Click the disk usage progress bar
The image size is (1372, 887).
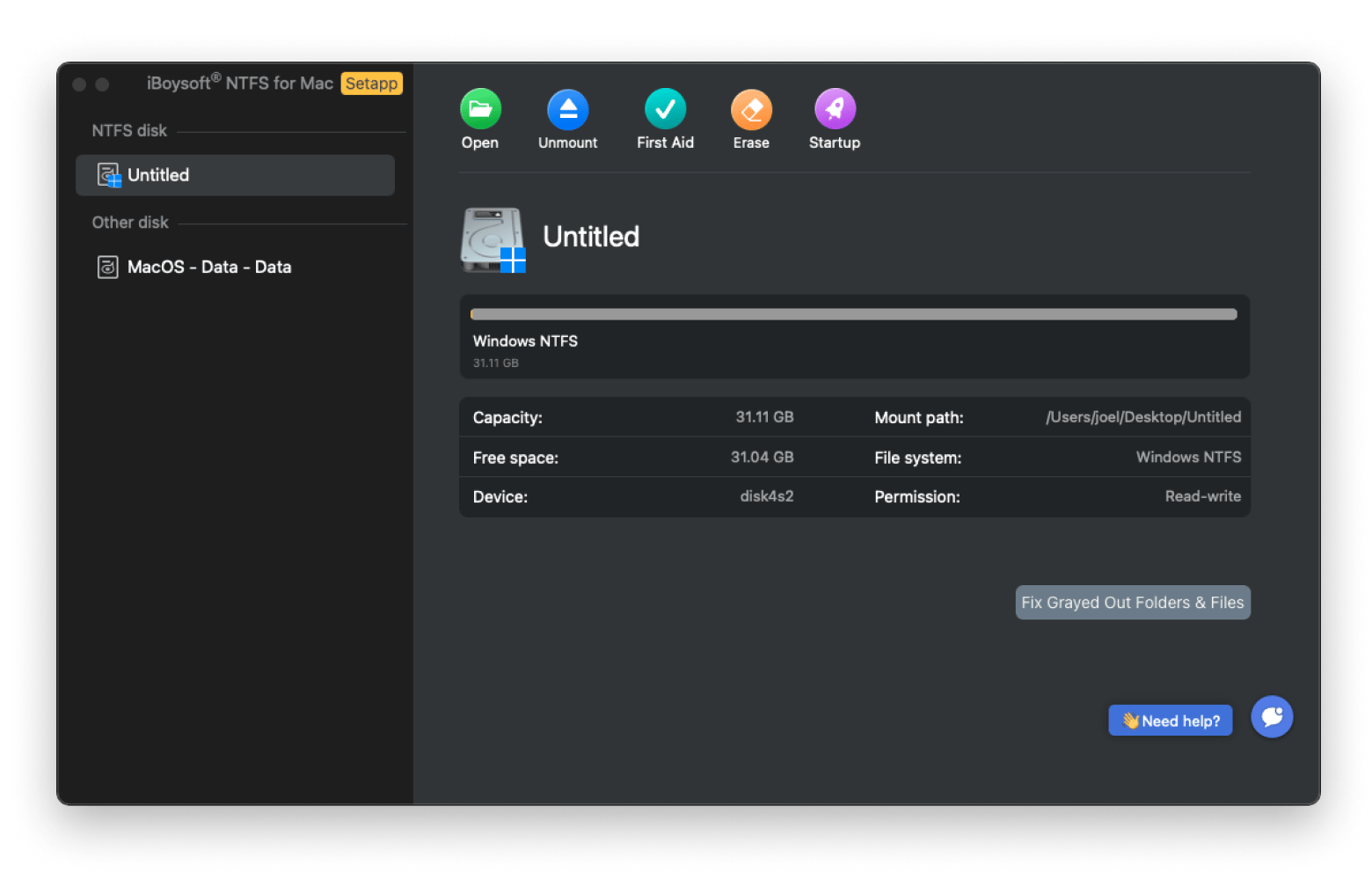[853, 314]
